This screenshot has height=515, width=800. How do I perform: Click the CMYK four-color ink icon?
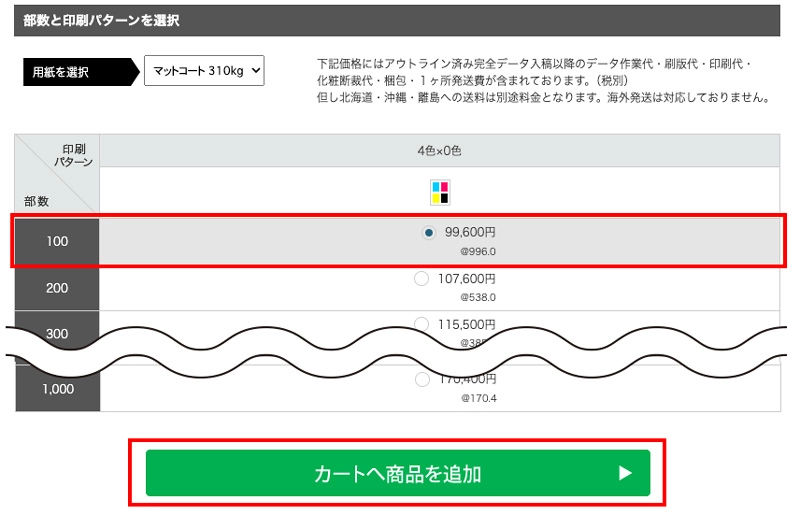[440, 192]
